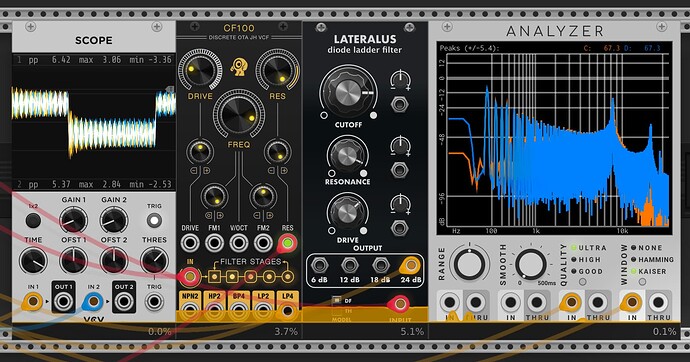This screenshot has height=362, width=690.
Task: Click the CF100 V/OCT input jack
Action: (239, 243)
